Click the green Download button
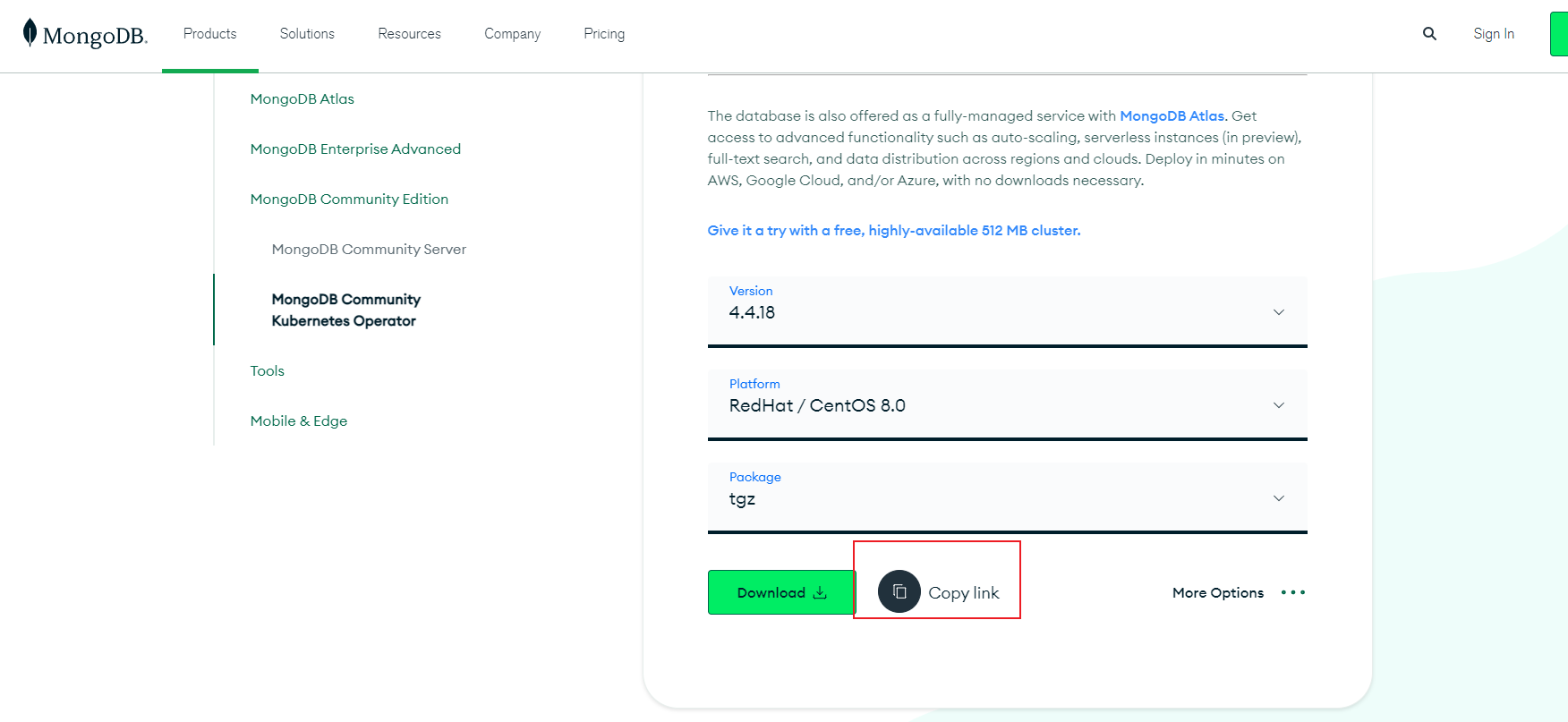The width and height of the screenshot is (1568, 722). [x=781, y=592]
